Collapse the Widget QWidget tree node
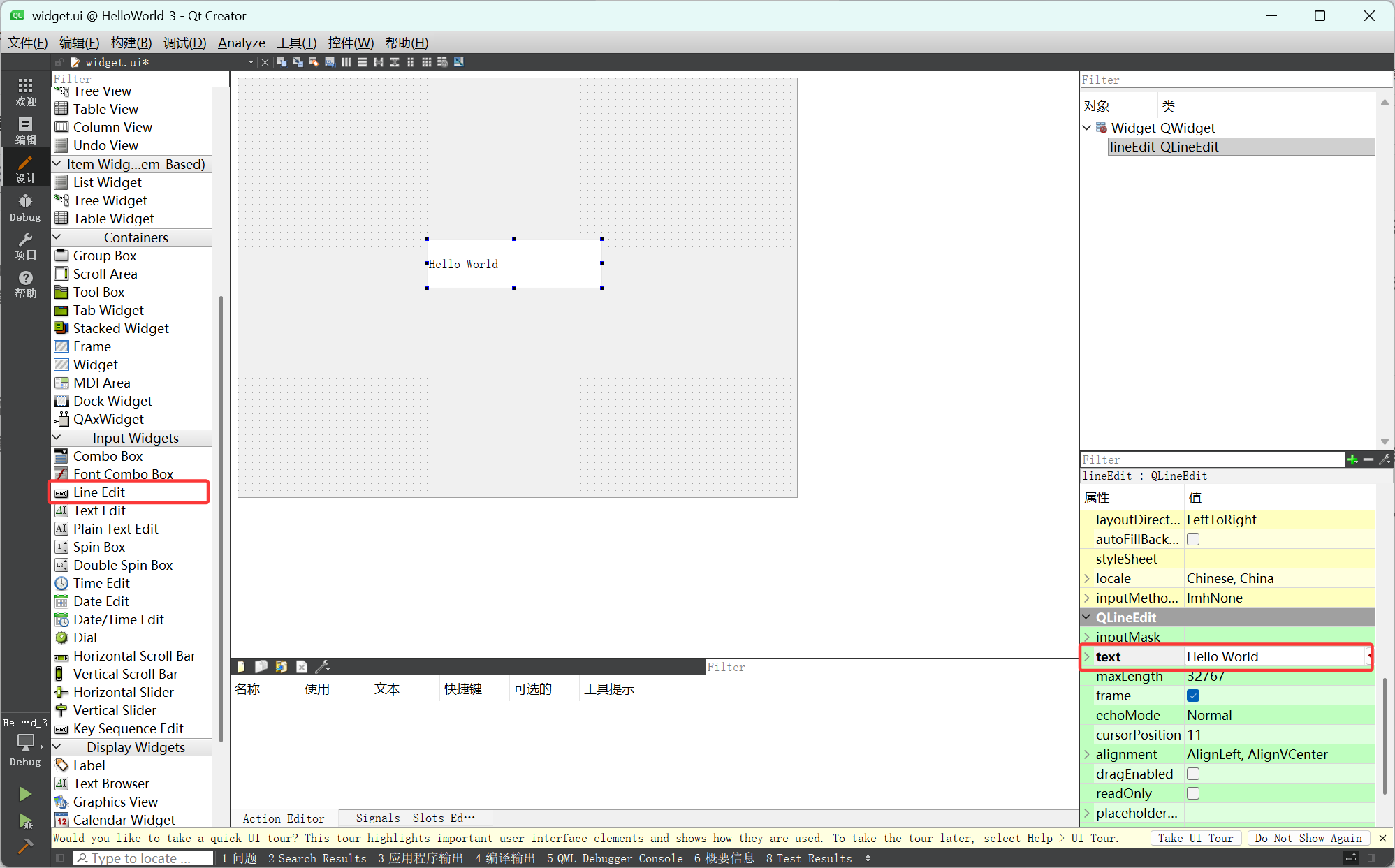Image resolution: width=1395 pixels, height=868 pixels. [x=1087, y=128]
